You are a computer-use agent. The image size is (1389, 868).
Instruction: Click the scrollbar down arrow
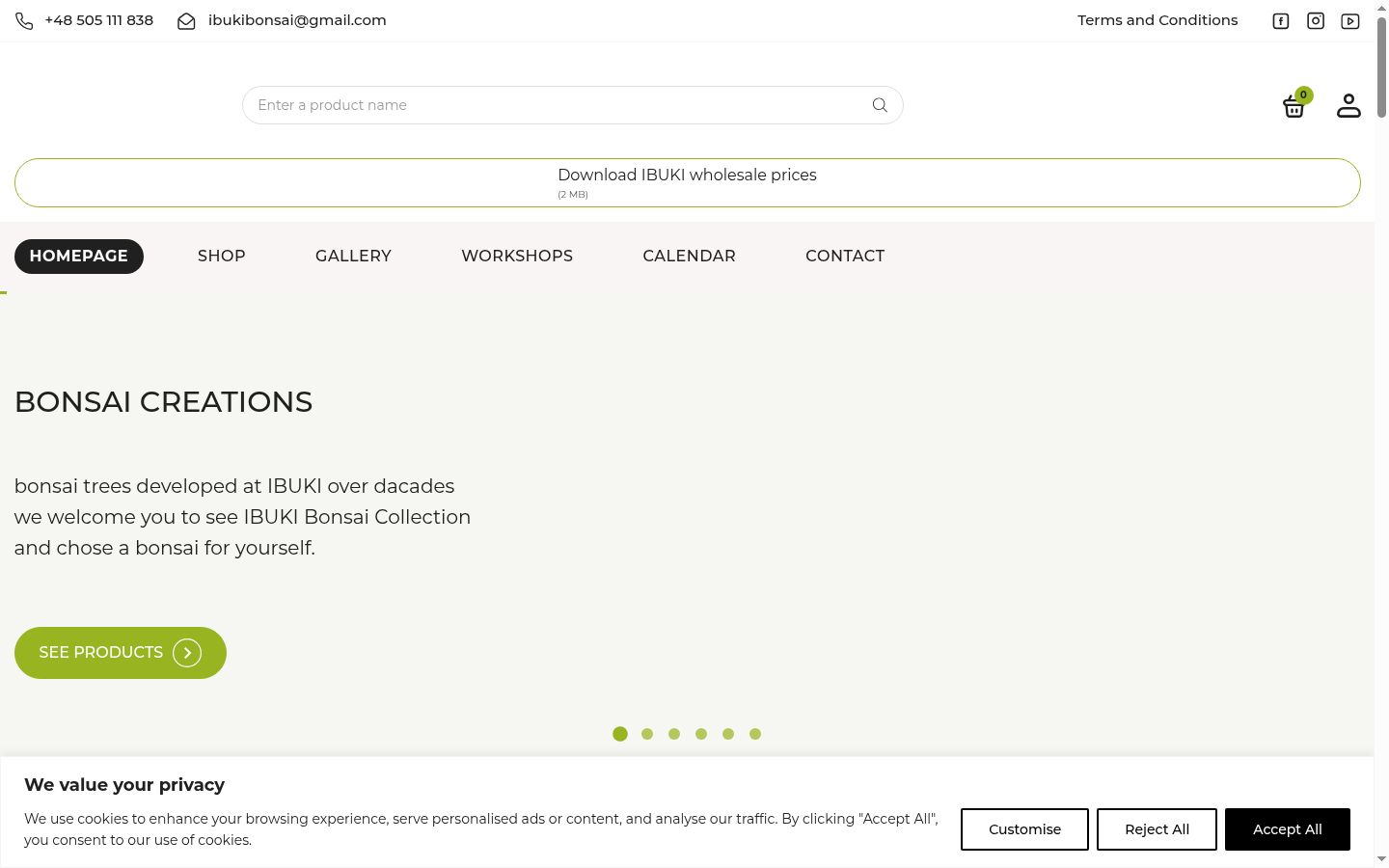(x=1381, y=859)
